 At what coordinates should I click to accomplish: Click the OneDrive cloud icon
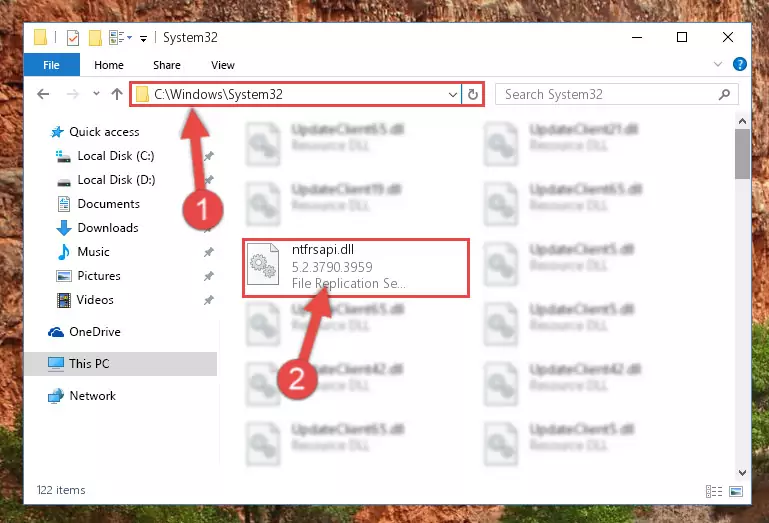pos(56,332)
